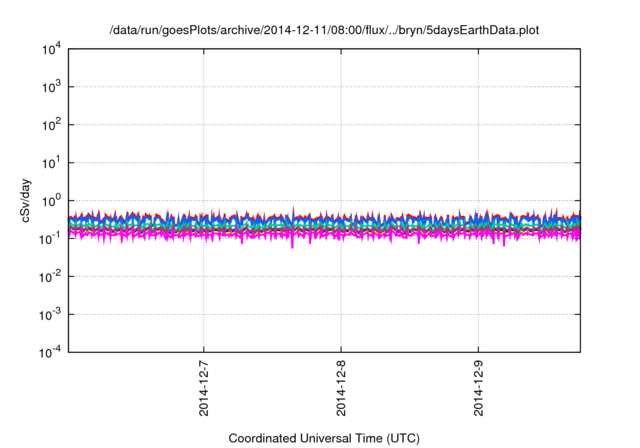This screenshot has width=640, height=448.
Task: Click the 10^3 y-axis tick label
Action: click(x=51, y=87)
